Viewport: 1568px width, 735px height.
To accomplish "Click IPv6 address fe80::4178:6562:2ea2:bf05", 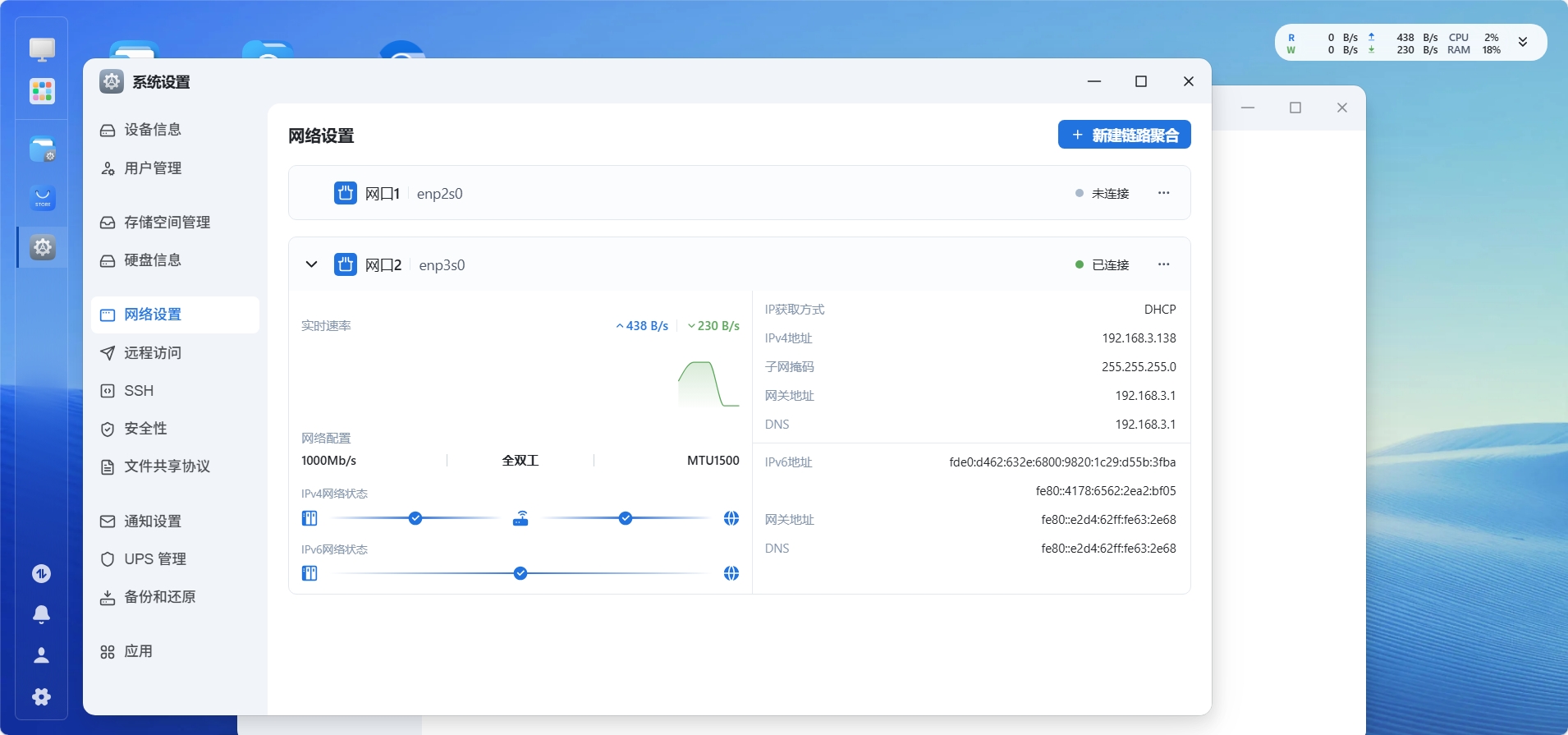I will (1106, 491).
